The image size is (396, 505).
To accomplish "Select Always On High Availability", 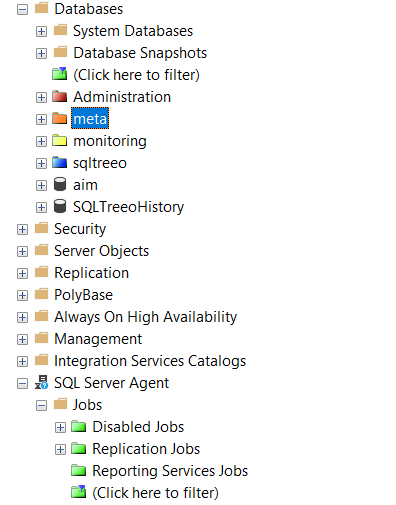I will pyautogui.click(x=145, y=317).
